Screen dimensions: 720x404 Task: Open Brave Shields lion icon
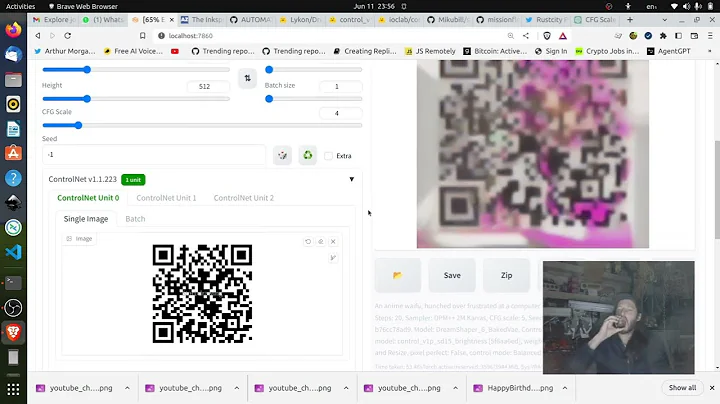click(x=547, y=36)
